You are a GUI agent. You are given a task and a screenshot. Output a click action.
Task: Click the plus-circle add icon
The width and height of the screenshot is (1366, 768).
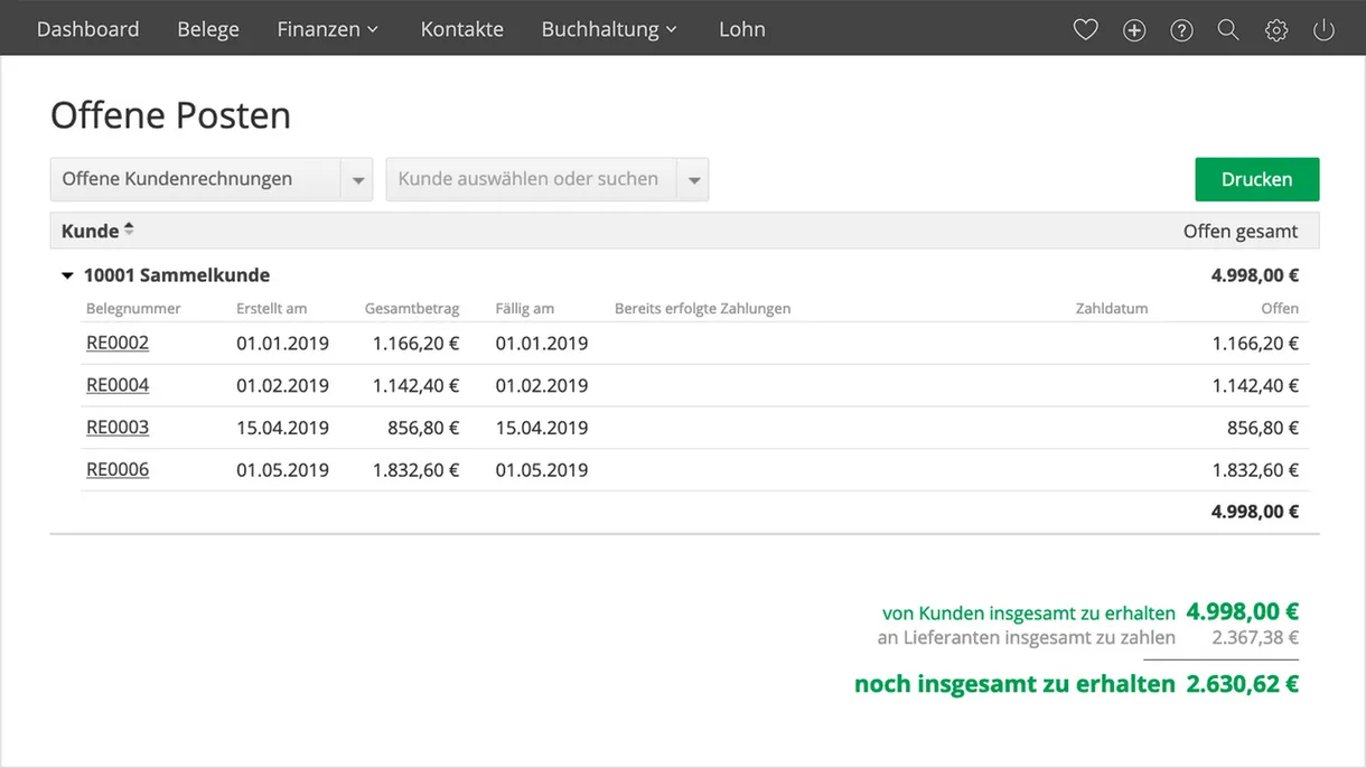pos(1134,30)
